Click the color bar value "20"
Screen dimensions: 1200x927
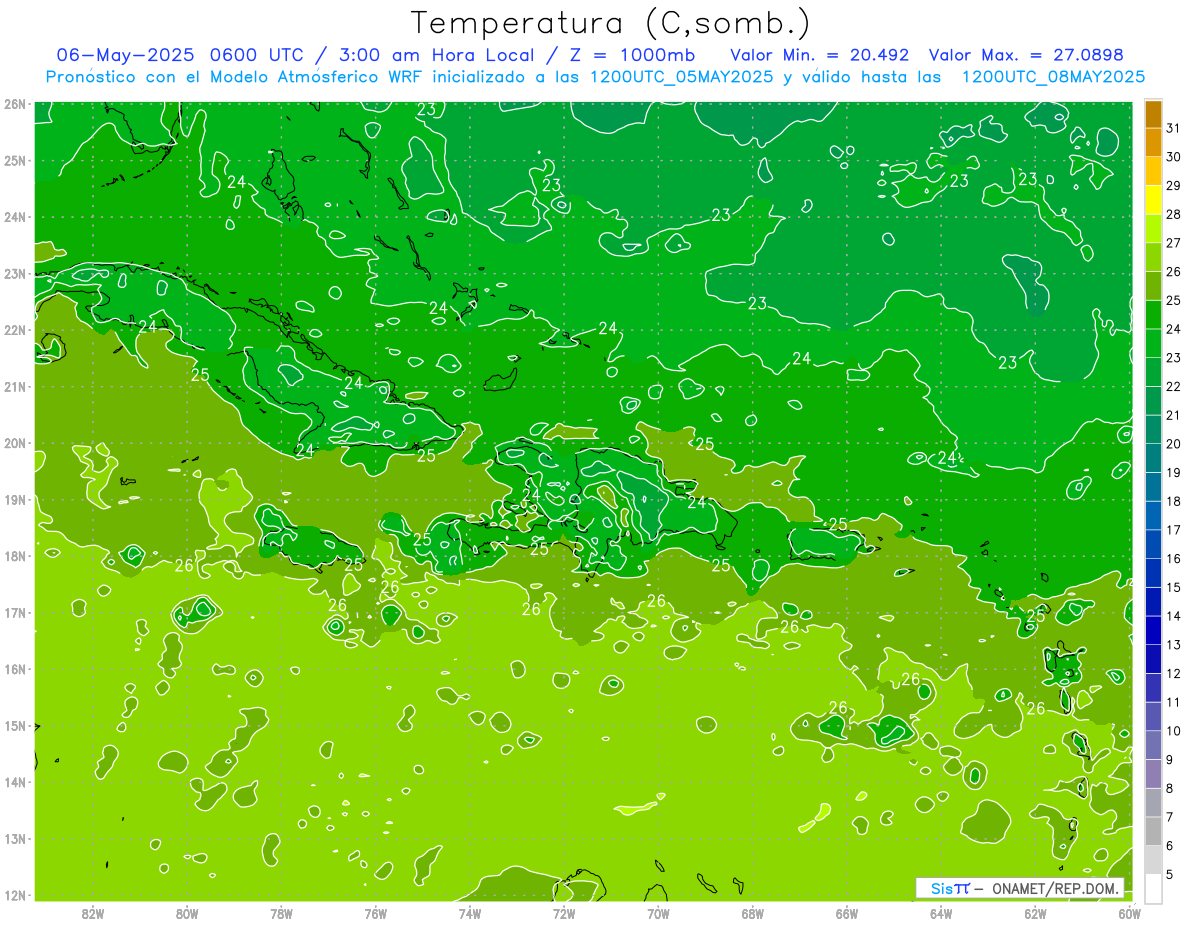tap(1173, 443)
